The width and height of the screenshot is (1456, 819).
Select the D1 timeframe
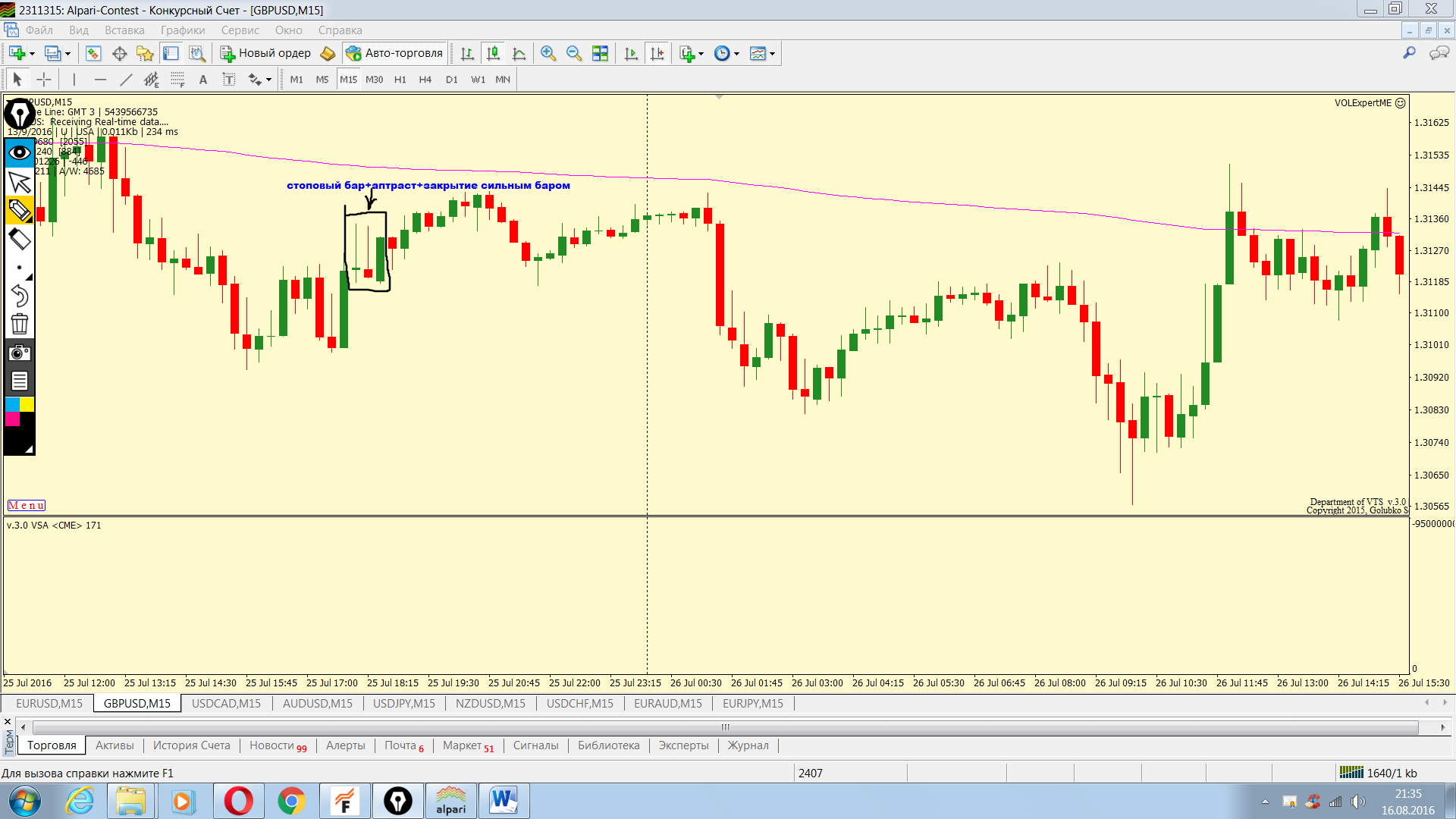(452, 80)
